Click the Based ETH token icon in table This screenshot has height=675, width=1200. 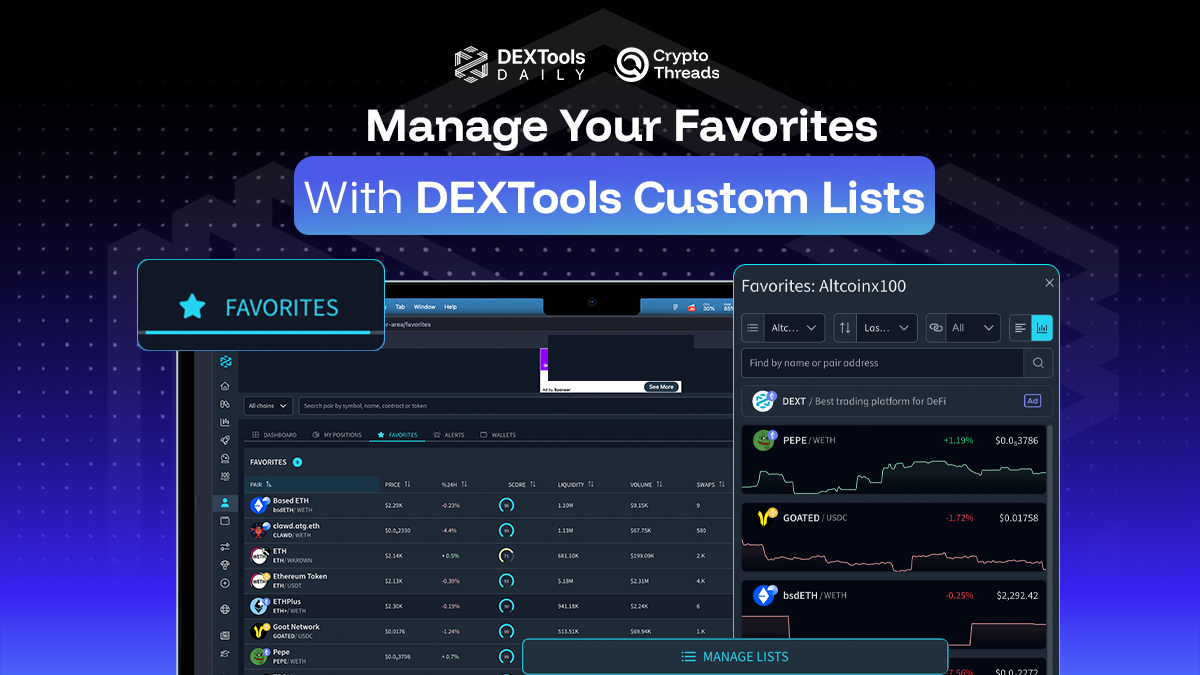pos(259,505)
